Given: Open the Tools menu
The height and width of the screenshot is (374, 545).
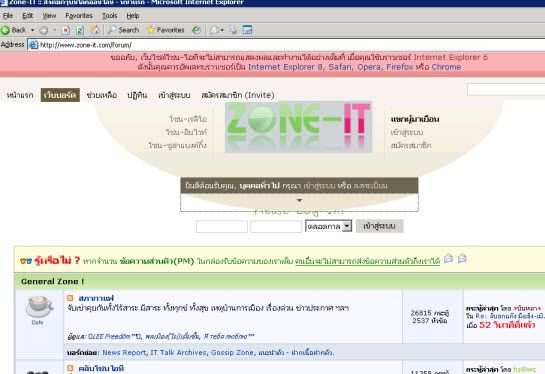Looking at the screenshot, I should click(x=109, y=16).
